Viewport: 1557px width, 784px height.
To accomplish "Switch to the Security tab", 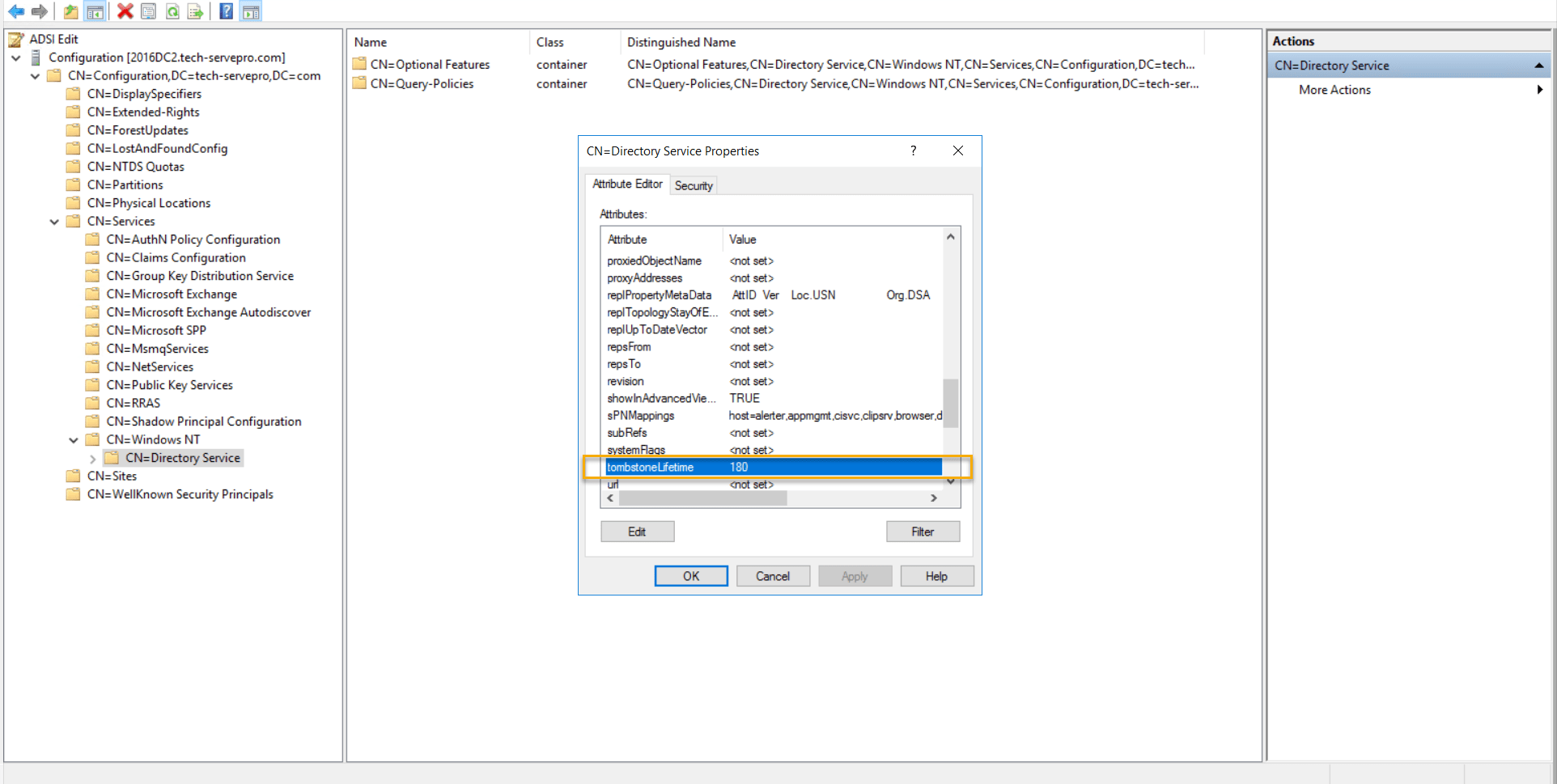I will click(x=693, y=185).
